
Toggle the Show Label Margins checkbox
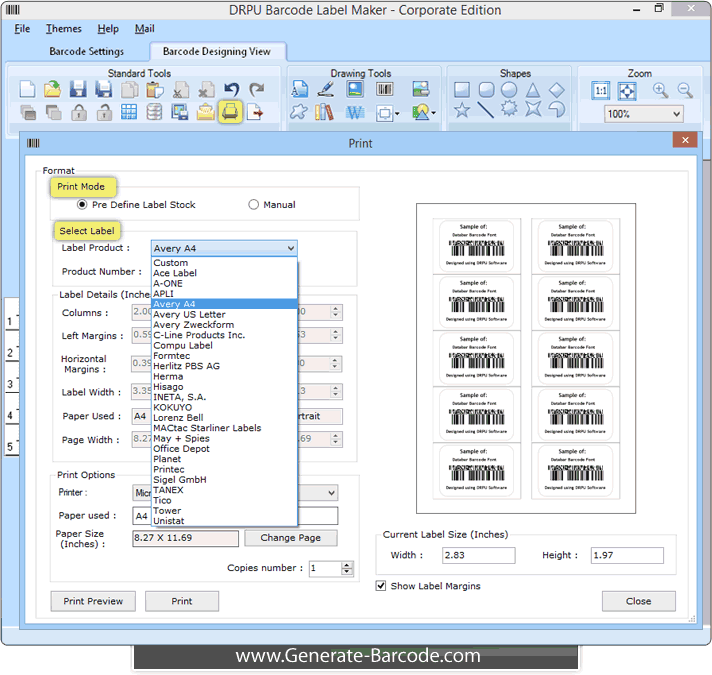(x=381, y=586)
